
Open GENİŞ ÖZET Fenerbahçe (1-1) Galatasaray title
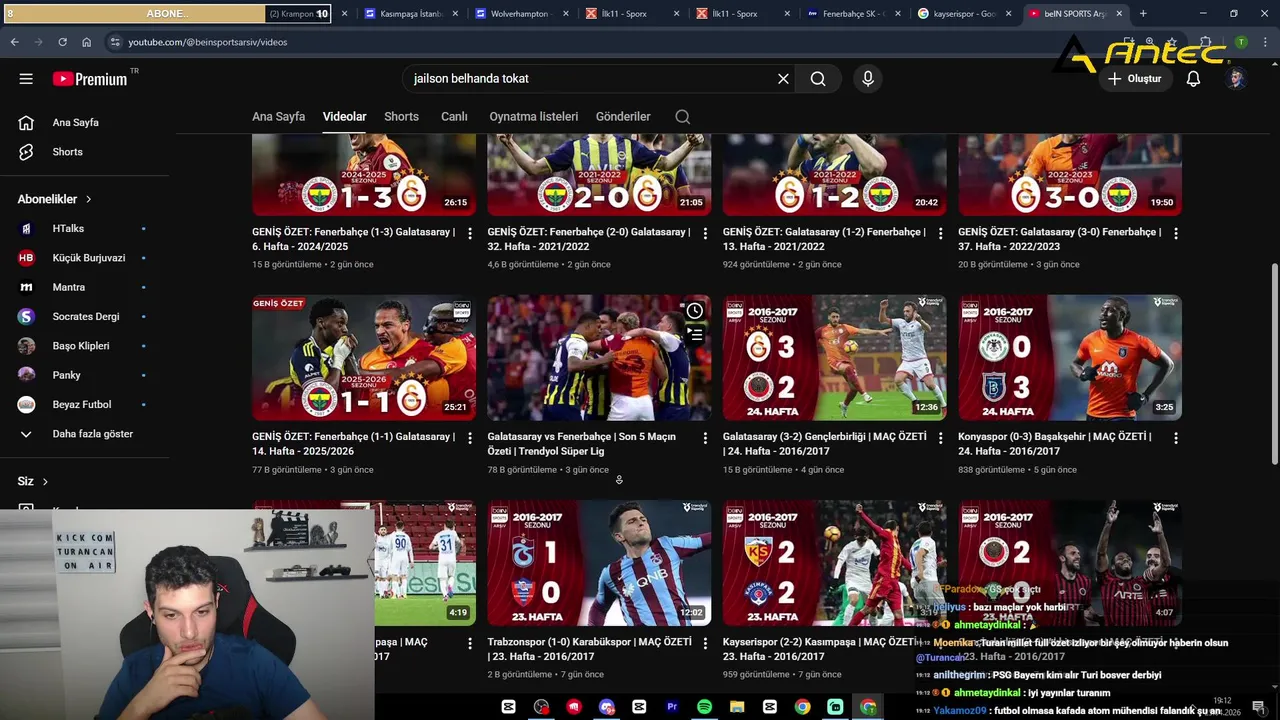(x=353, y=444)
